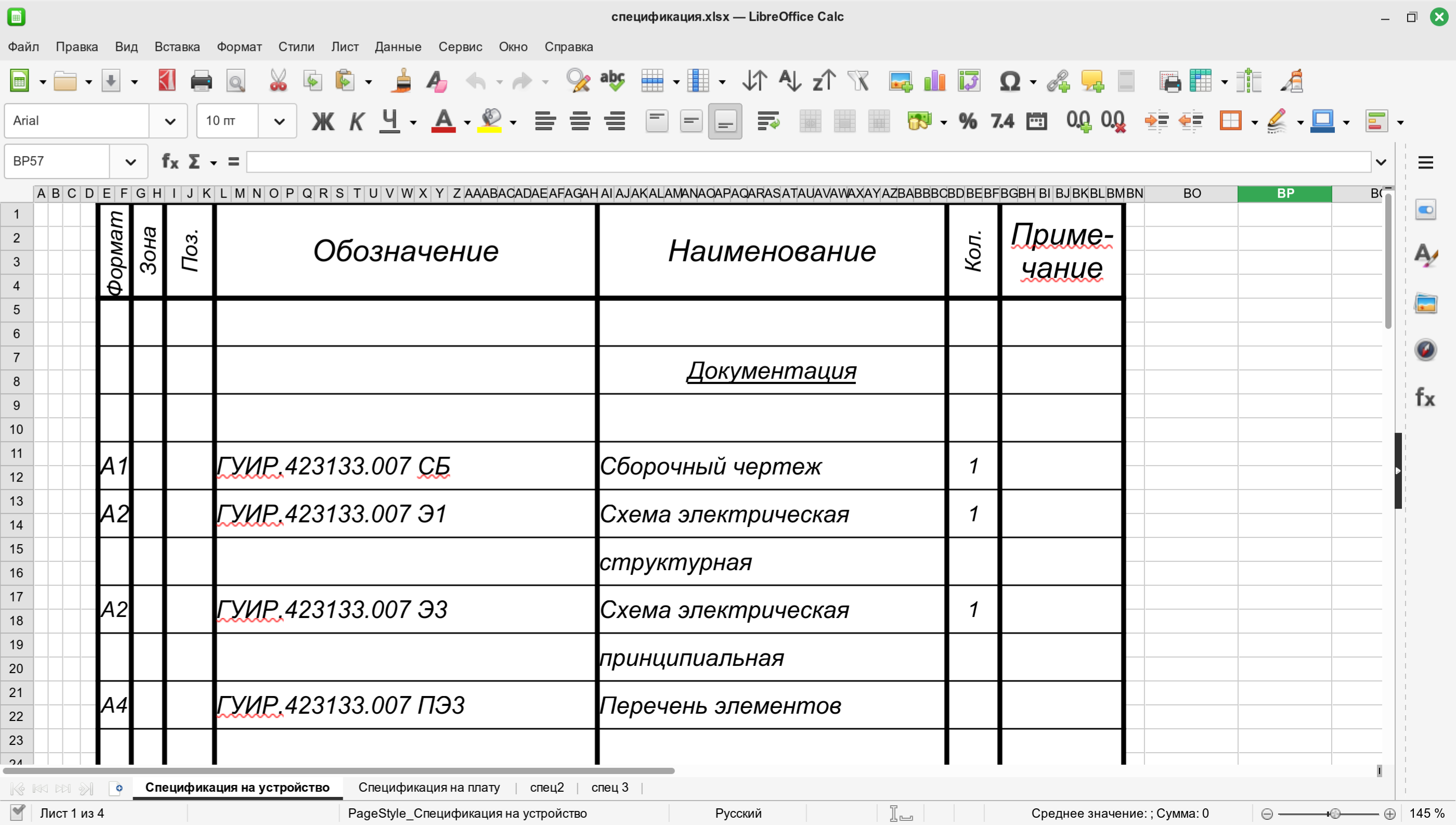This screenshot has height=825, width=1456.
Task: Toggle text wrapping
Action: pyautogui.click(x=768, y=121)
